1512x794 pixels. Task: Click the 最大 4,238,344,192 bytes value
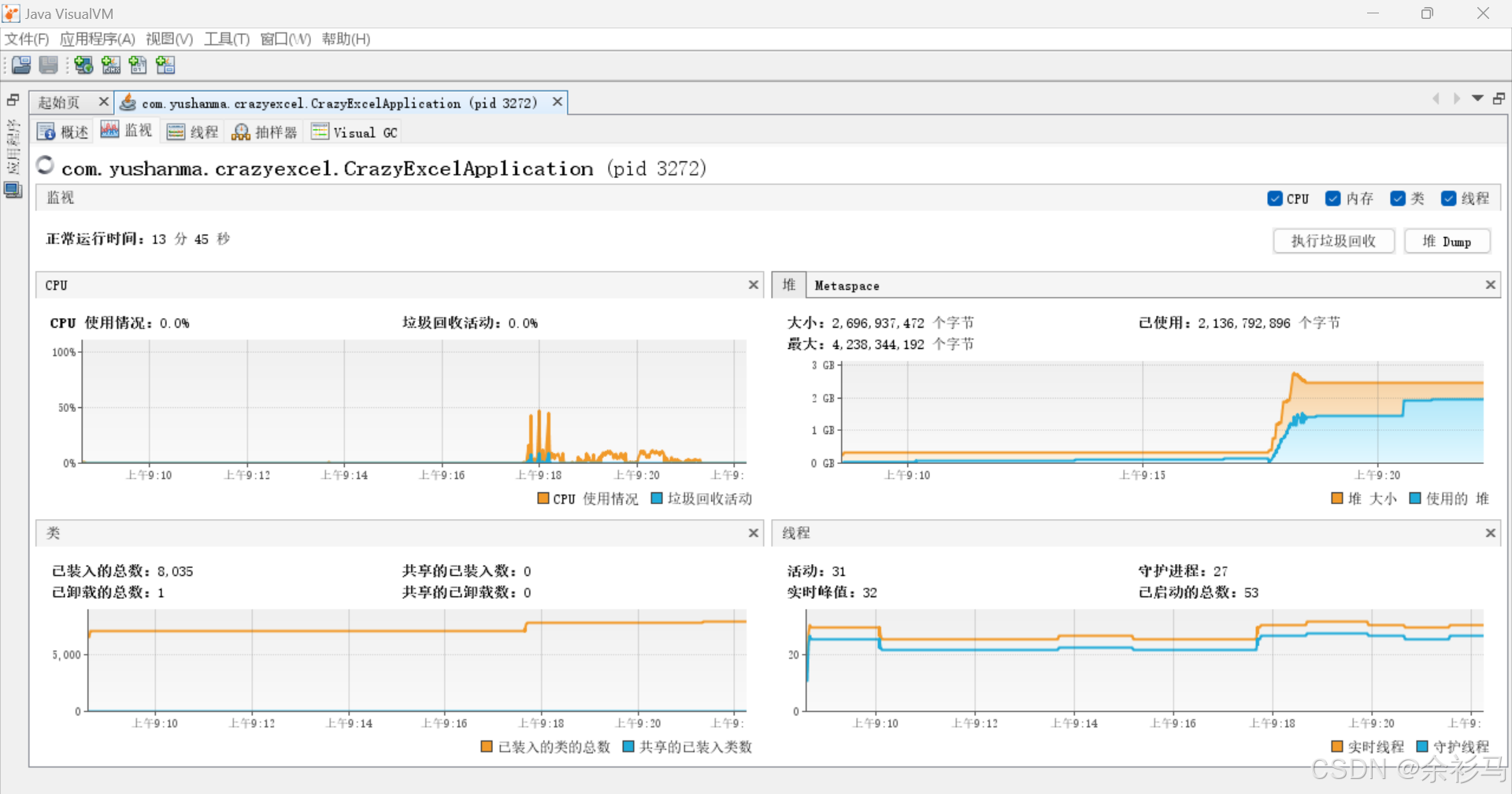(x=902, y=344)
